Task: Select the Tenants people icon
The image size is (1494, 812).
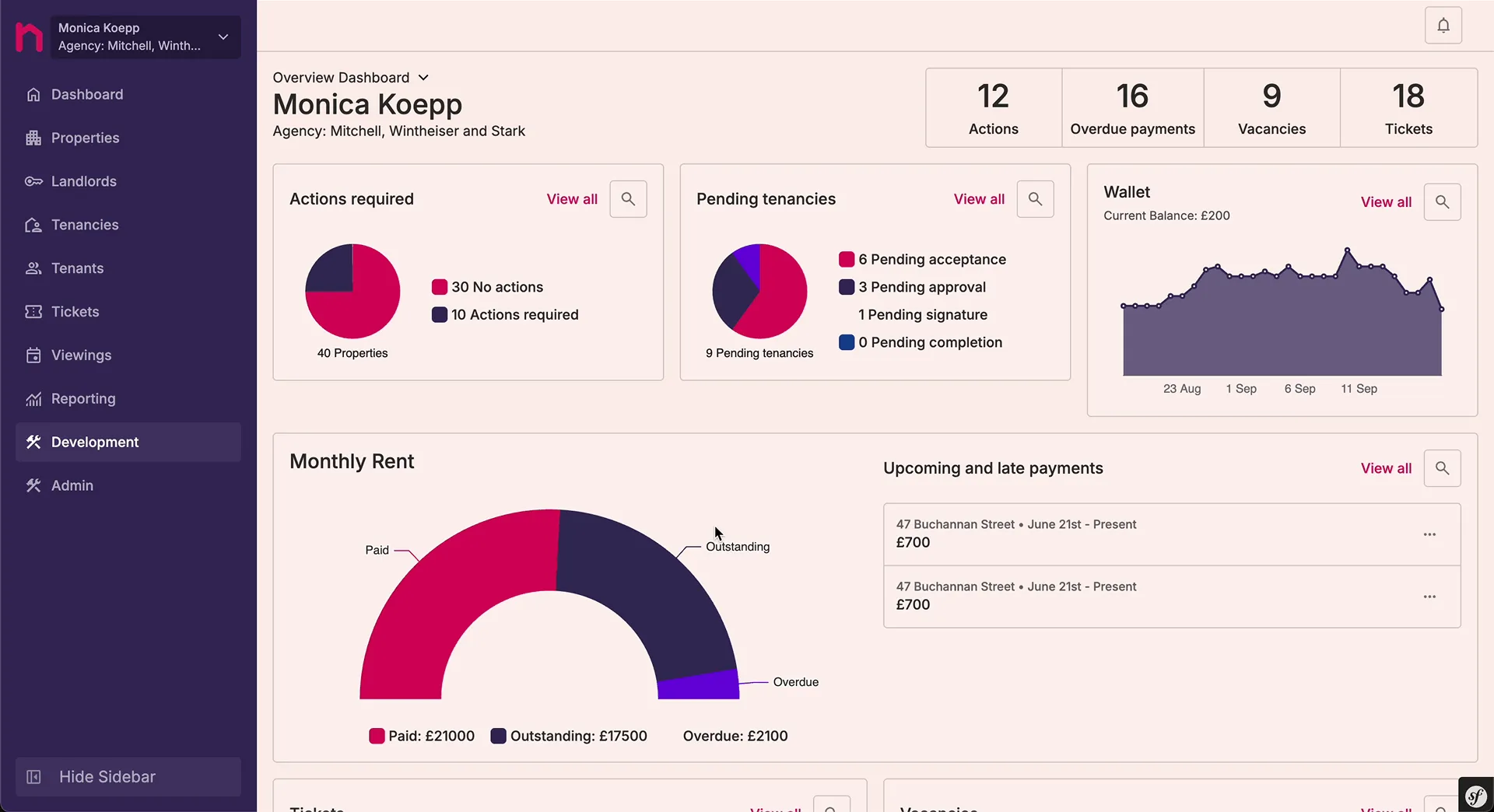Action: pos(33,268)
